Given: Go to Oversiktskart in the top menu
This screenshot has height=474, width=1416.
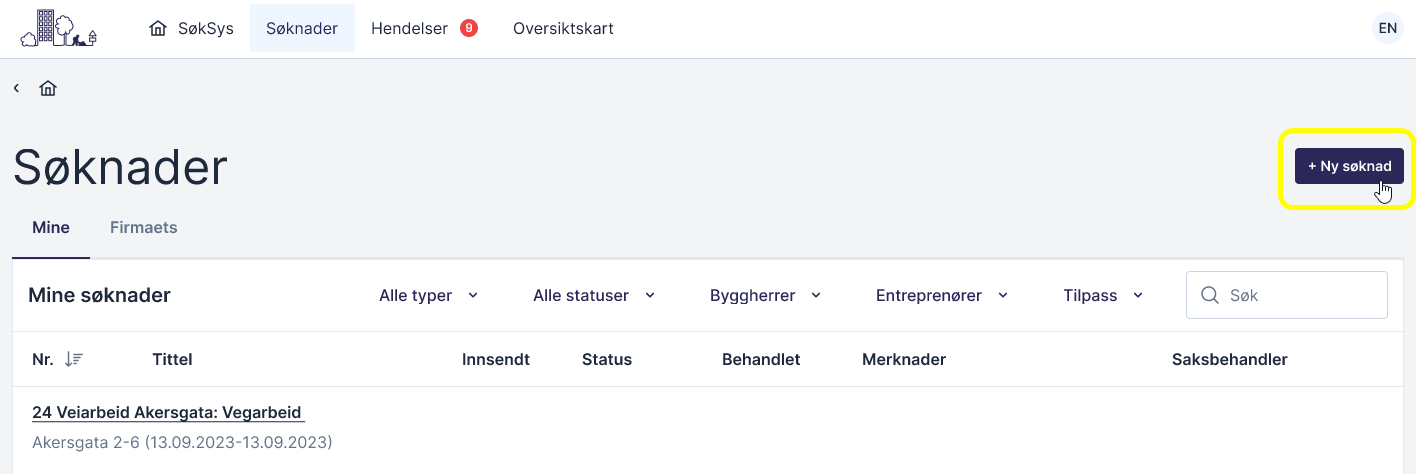Looking at the screenshot, I should (x=563, y=28).
